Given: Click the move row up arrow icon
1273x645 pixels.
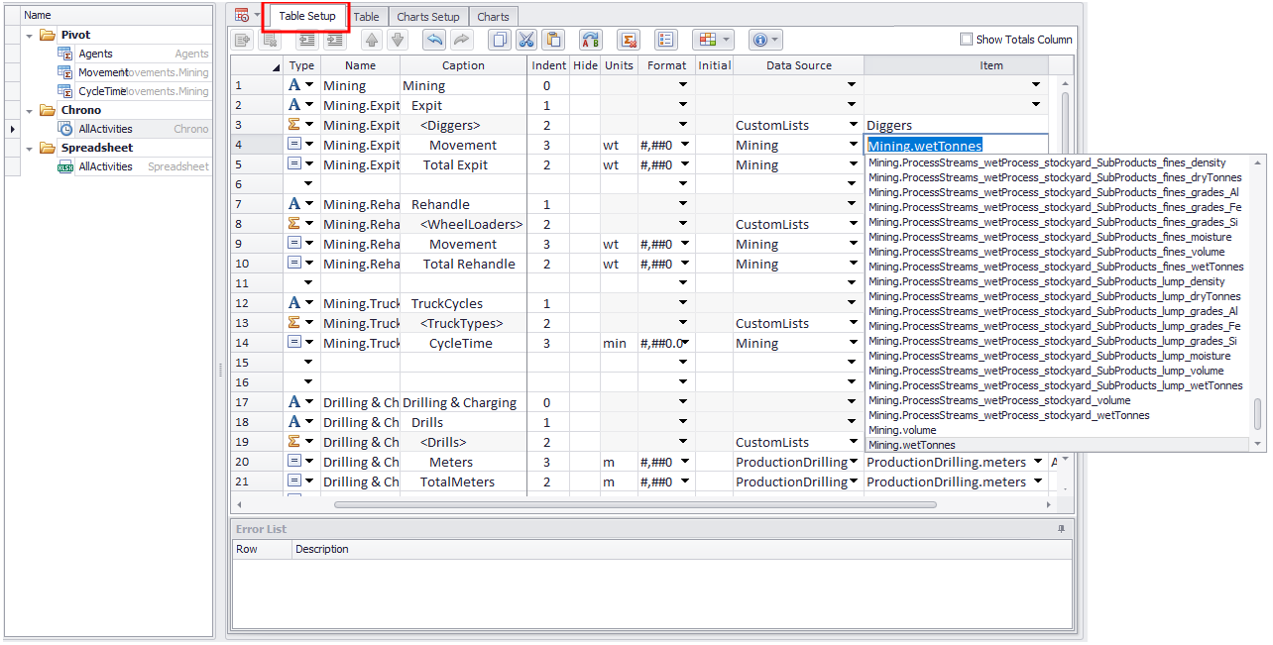Looking at the screenshot, I should pos(371,40).
